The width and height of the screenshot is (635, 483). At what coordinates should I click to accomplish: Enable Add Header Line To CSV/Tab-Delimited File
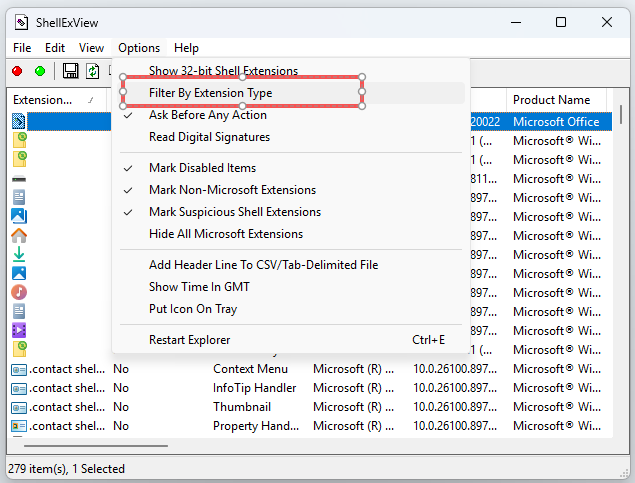click(x=291, y=265)
